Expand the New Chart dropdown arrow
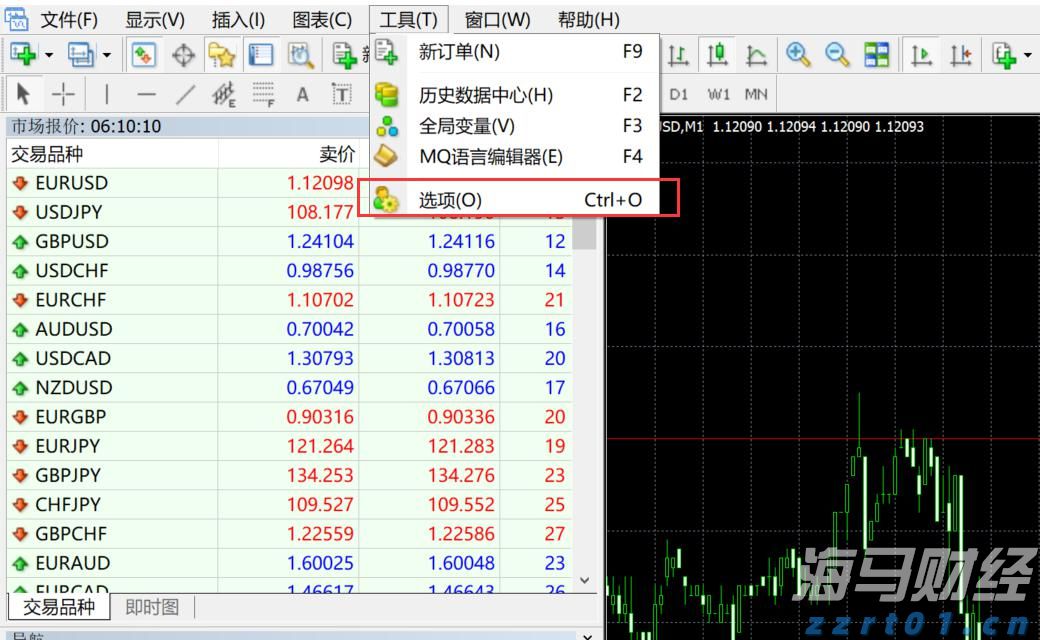The image size is (1040, 640). click(48, 55)
